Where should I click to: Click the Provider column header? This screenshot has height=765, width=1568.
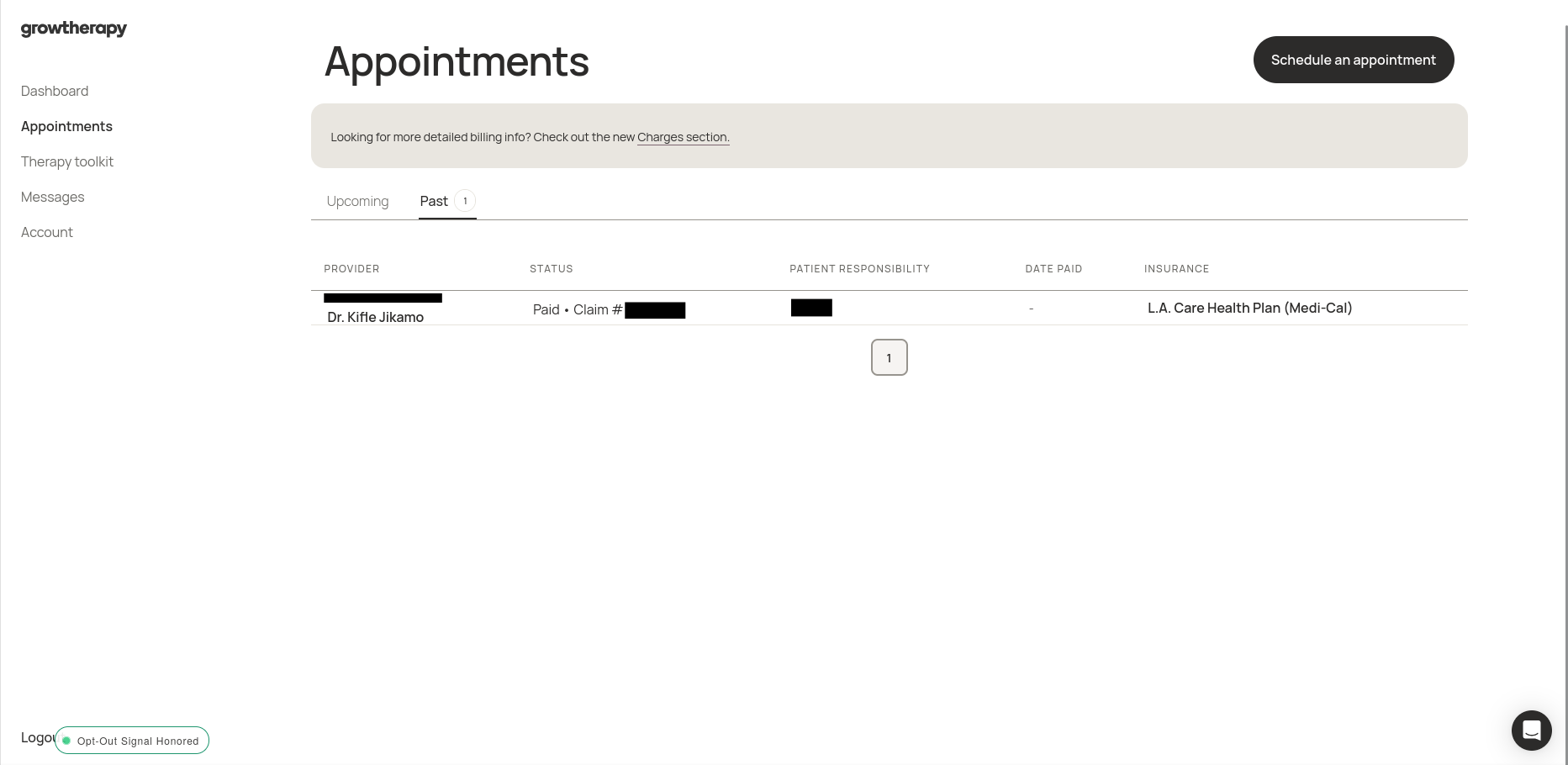pyautogui.click(x=351, y=269)
